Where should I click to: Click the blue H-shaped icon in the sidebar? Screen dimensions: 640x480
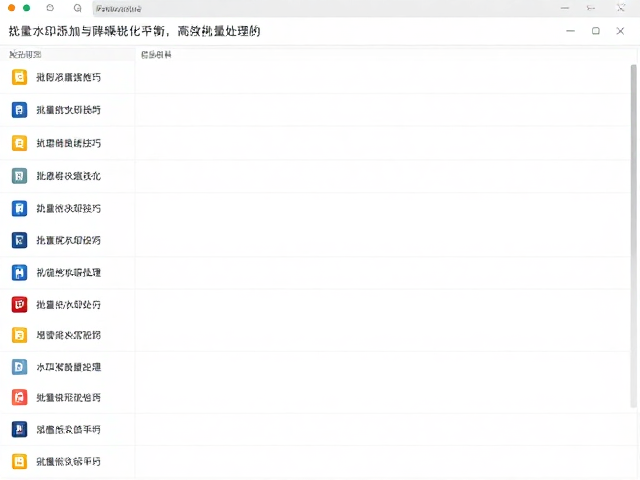coord(19,273)
